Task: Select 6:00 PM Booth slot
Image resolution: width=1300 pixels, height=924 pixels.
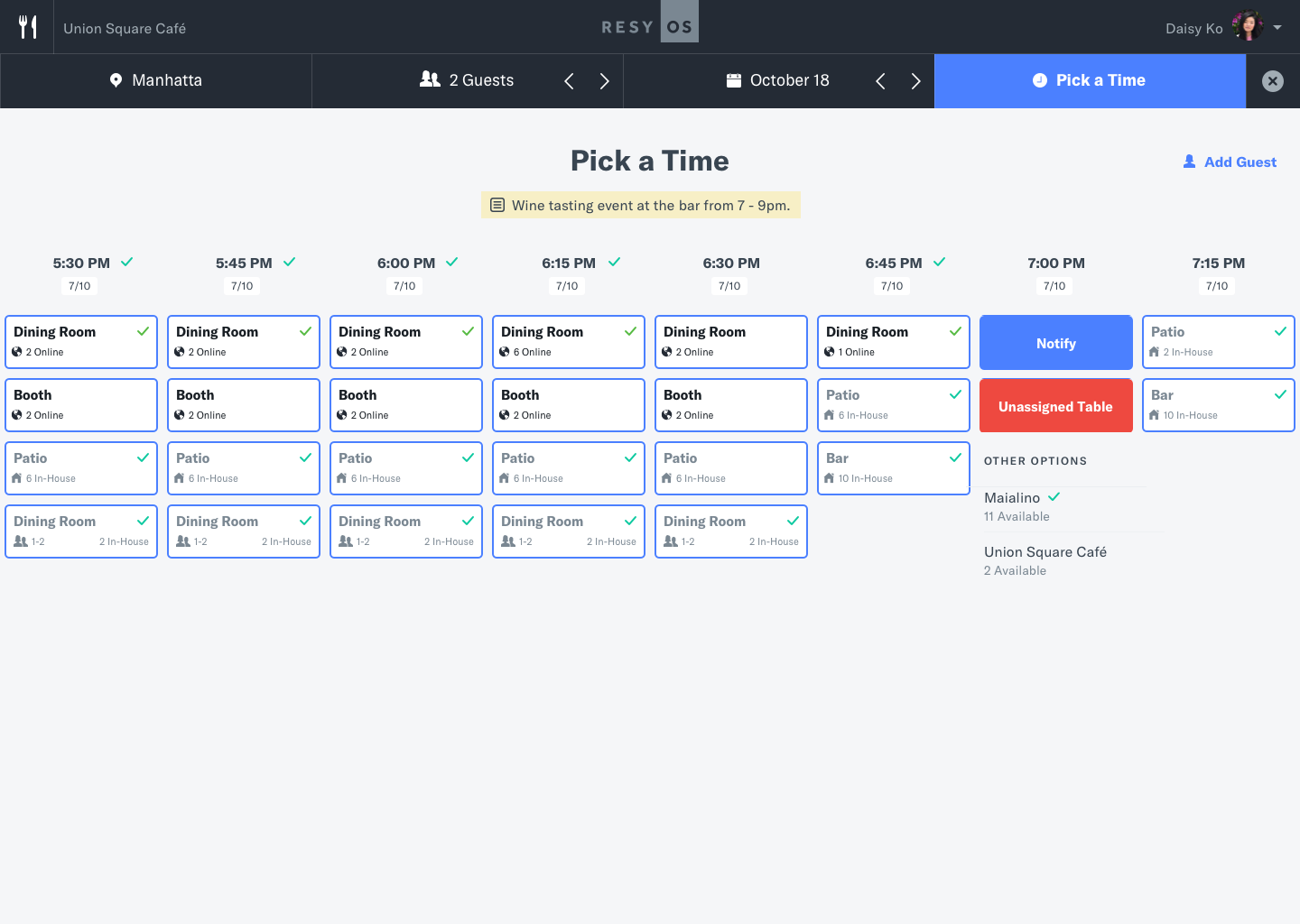Action: [406, 405]
